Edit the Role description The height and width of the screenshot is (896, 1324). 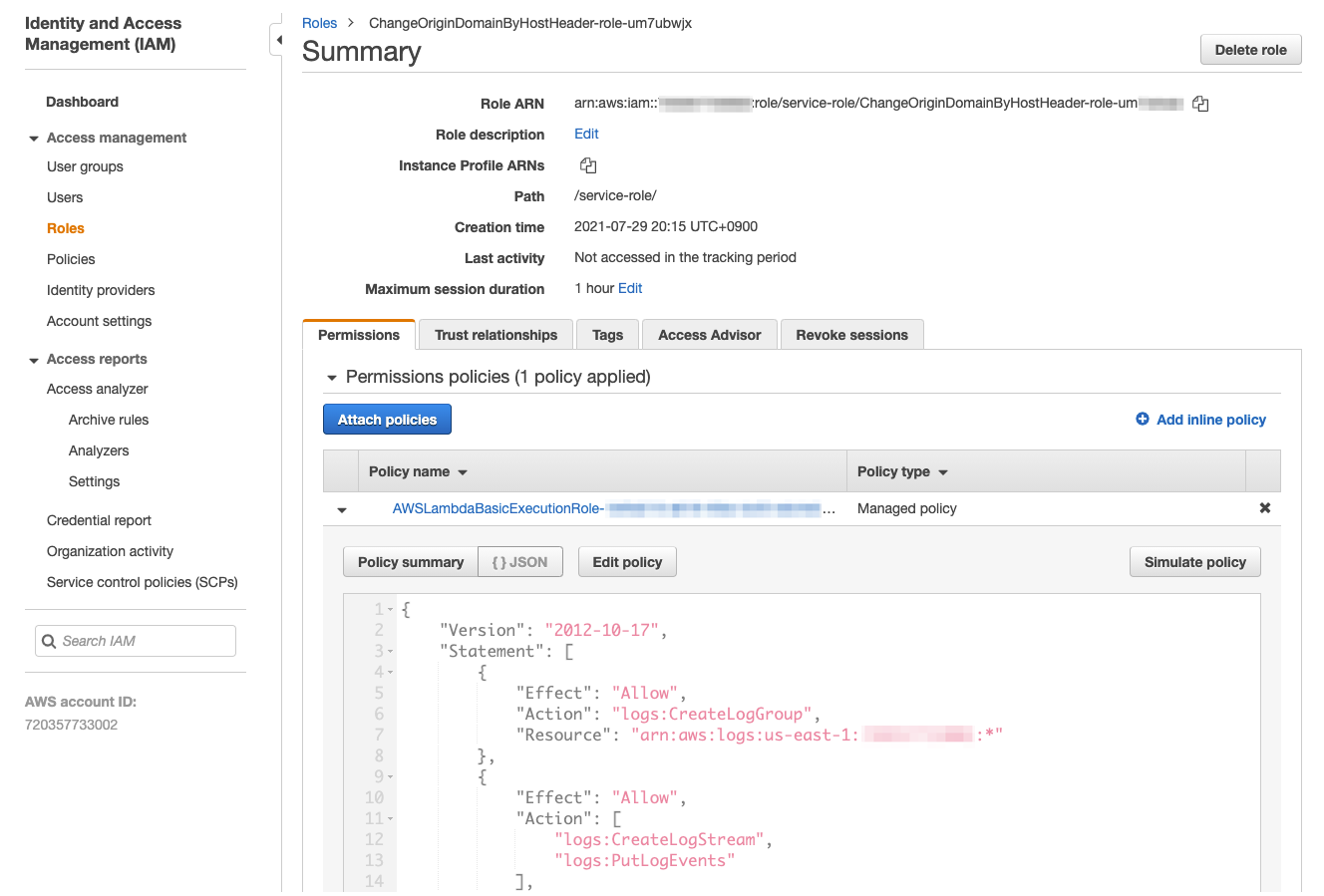(x=586, y=134)
